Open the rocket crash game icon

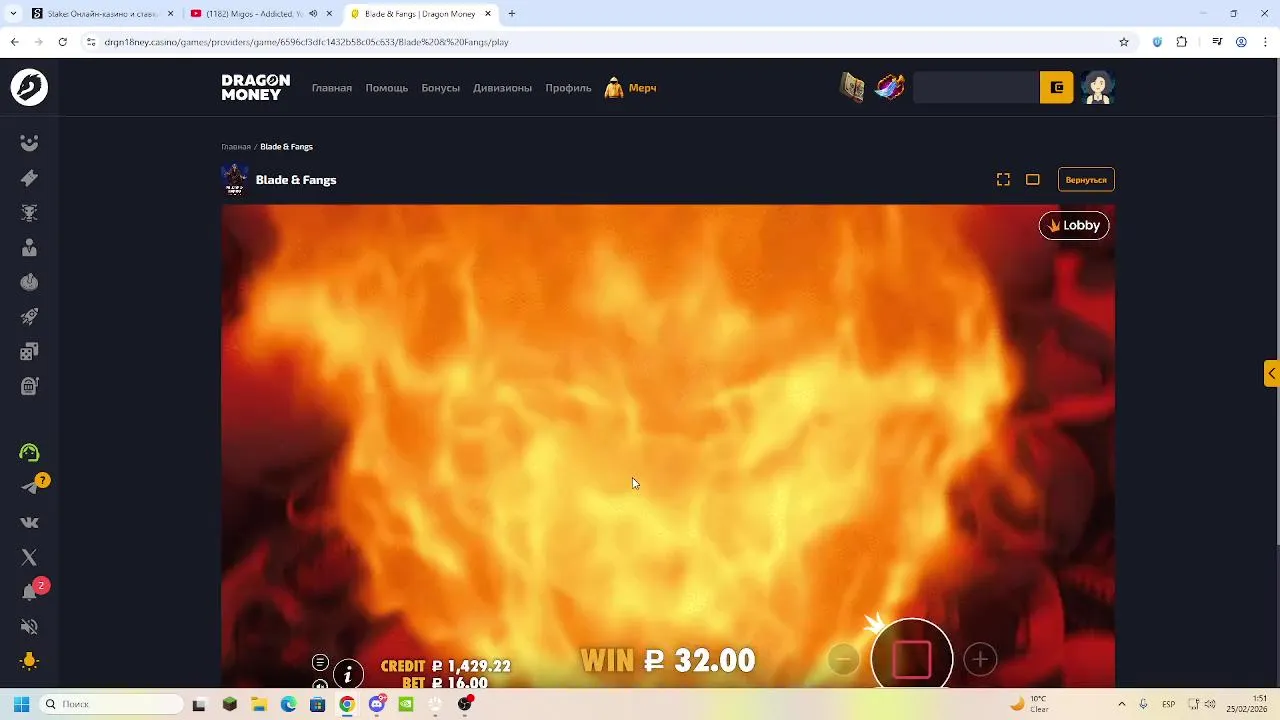pyautogui.click(x=29, y=316)
